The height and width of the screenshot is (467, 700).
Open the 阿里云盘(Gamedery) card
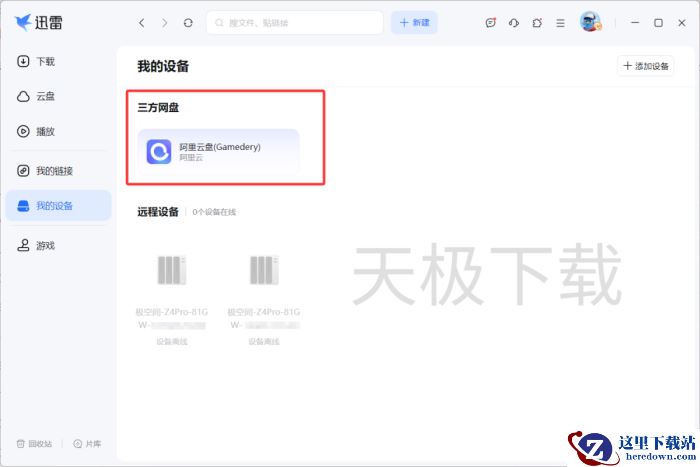coord(218,152)
